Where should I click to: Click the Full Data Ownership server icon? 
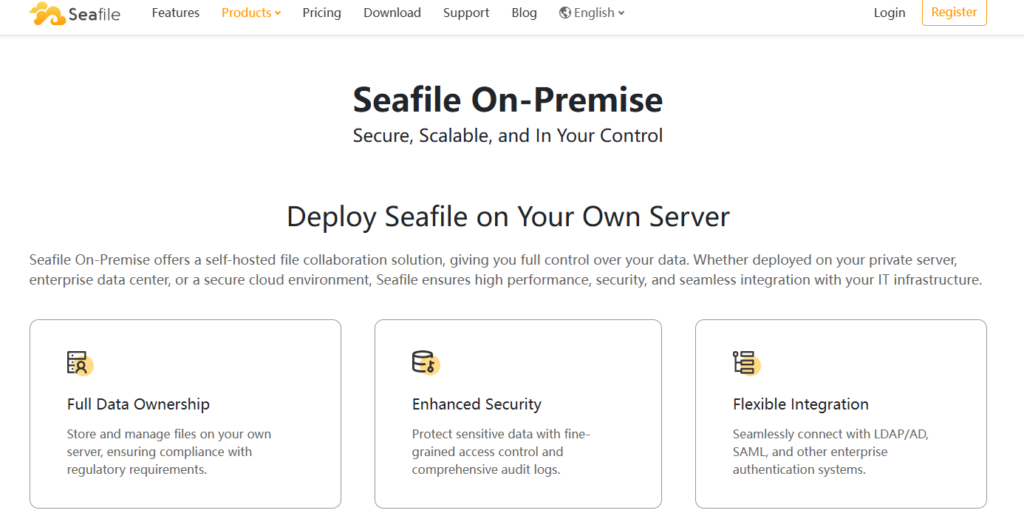click(x=80, y=363)
